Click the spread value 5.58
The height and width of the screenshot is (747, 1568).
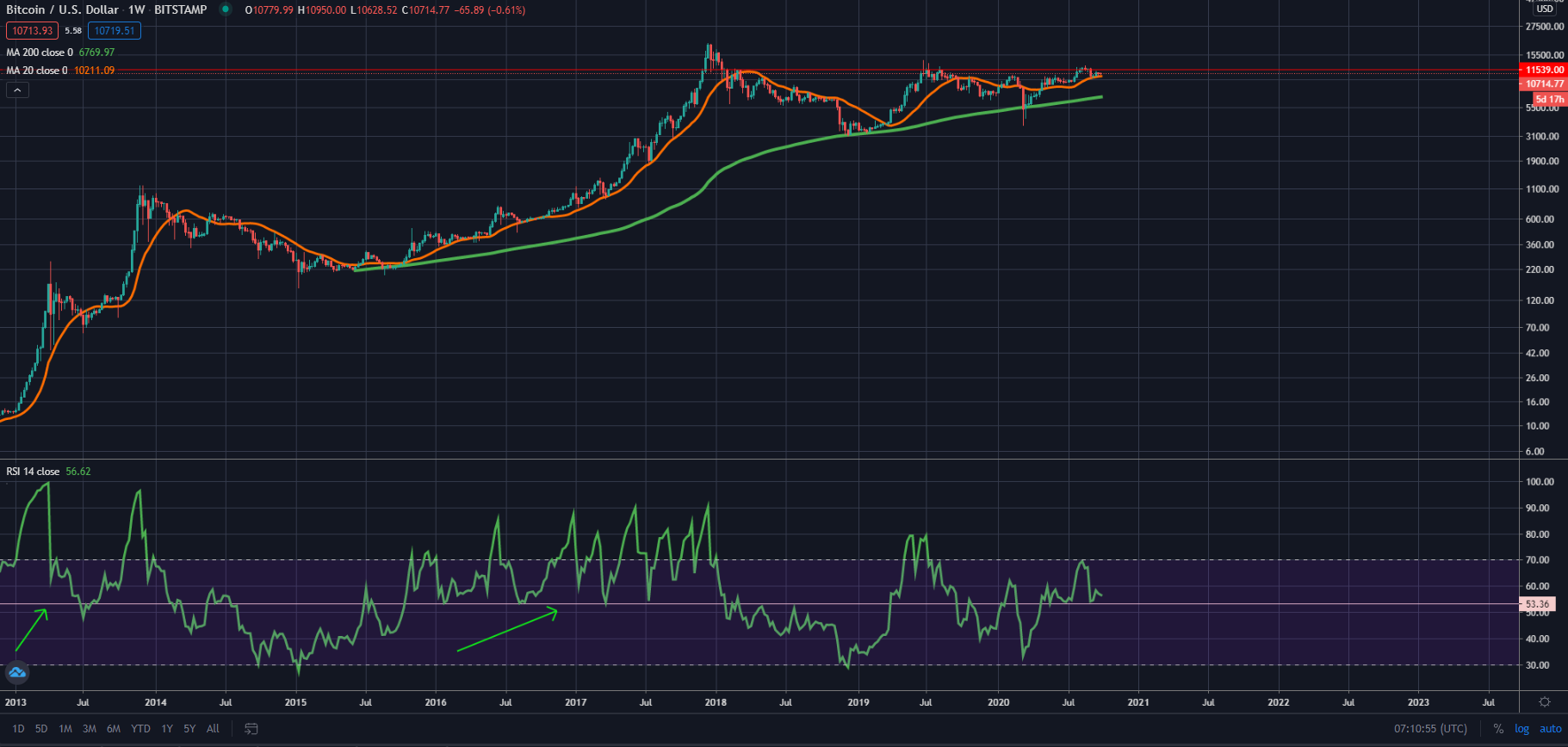73,31
